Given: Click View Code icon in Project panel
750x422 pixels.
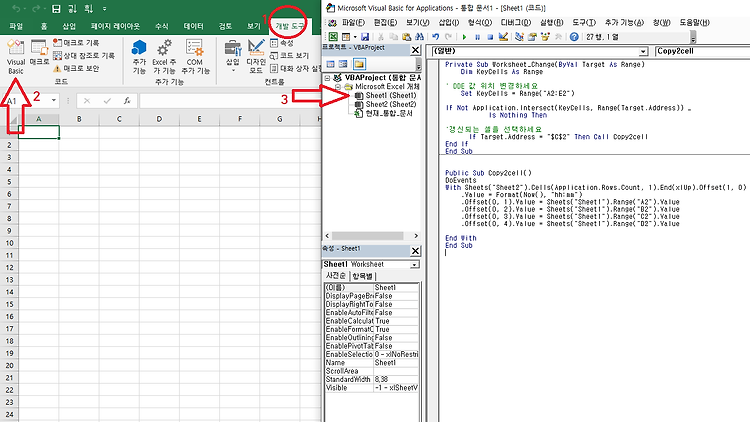Looking at the screenshot, I should pos(331,64).
